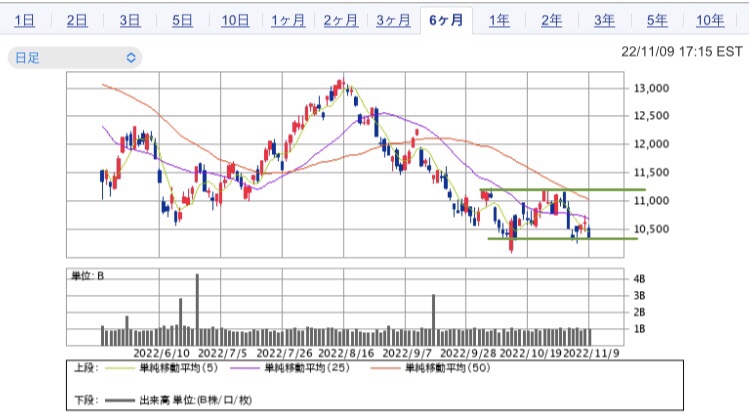Click the 3B volume axis label
Viewport: 749px width, 415px height.
tap(639, 296)
